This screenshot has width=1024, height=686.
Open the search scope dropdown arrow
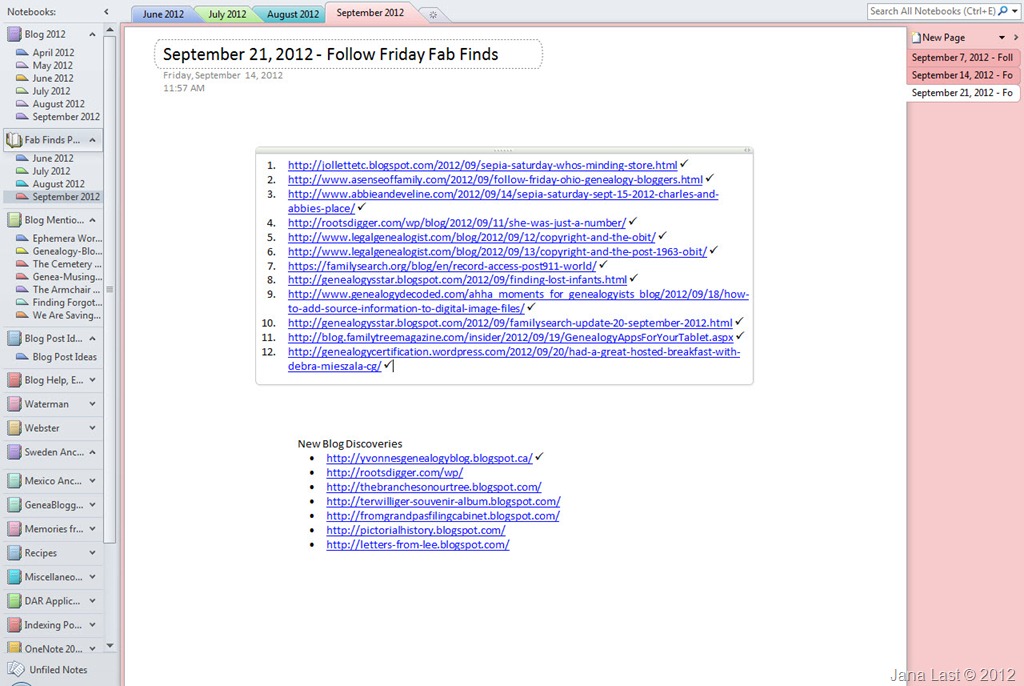(x=1014, y=11)
